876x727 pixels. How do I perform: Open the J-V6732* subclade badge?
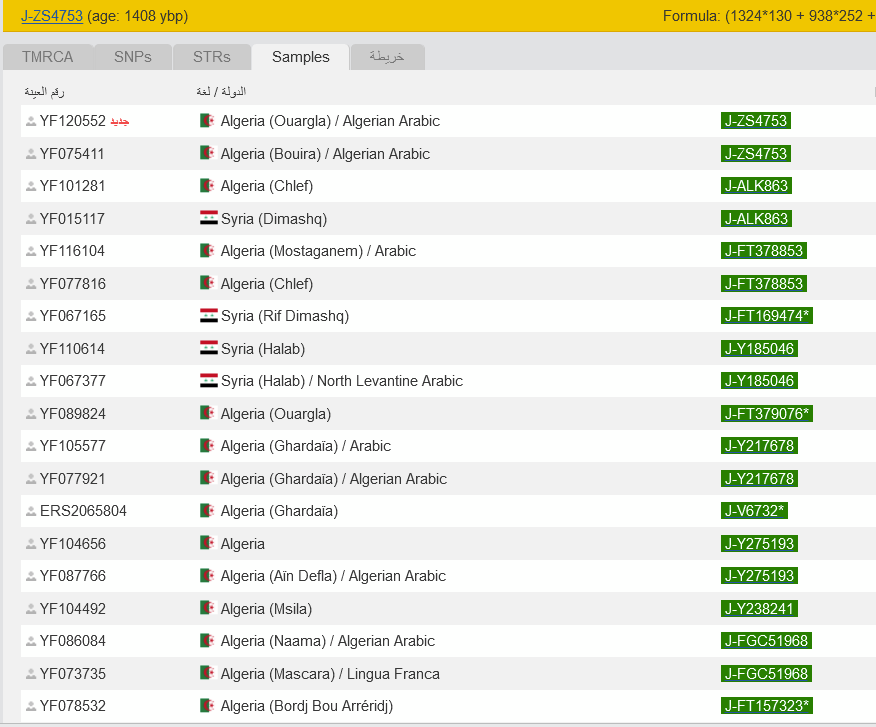pos(754,511)
